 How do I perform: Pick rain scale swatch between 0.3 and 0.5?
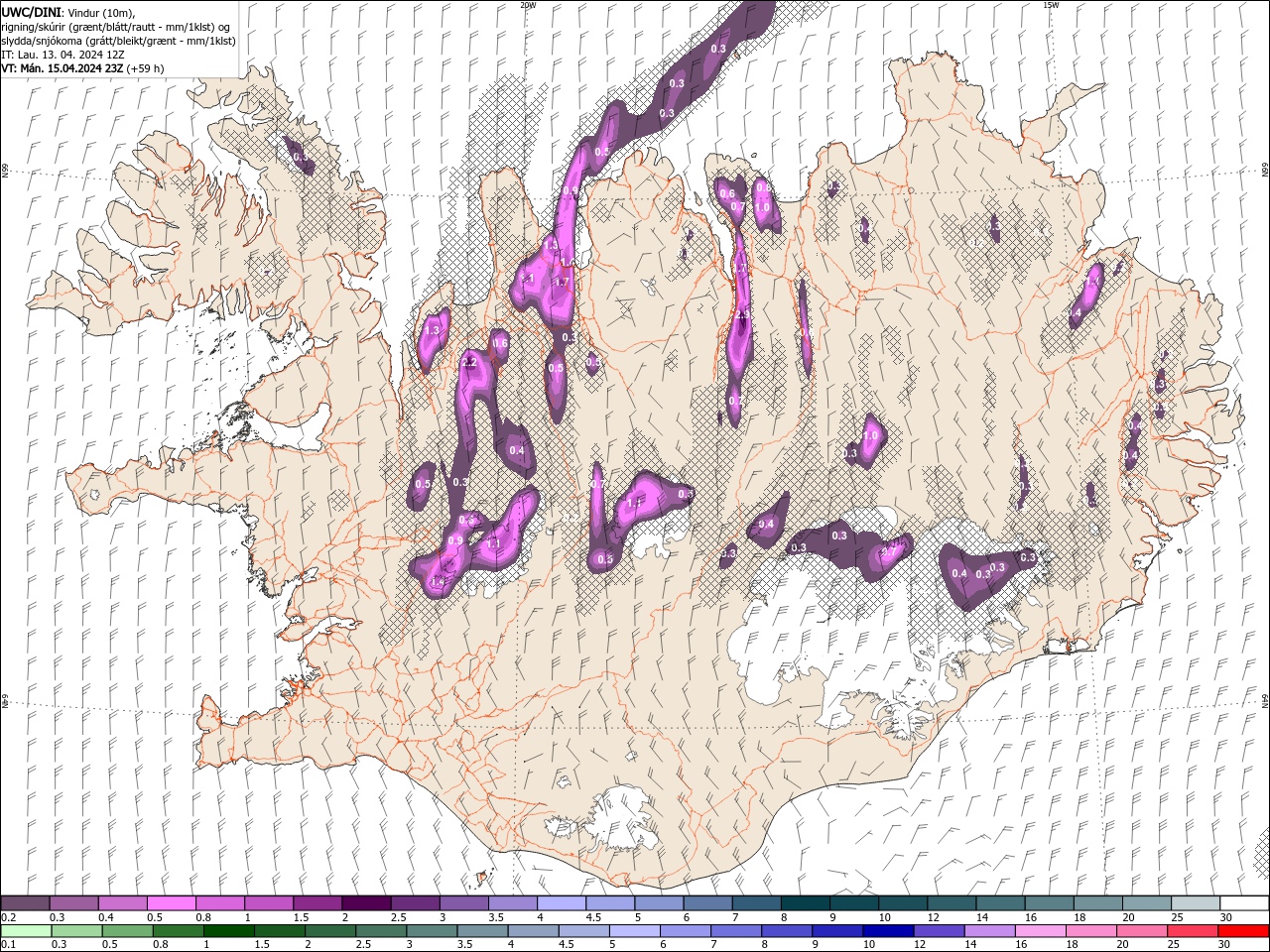[x=75, y=931]
